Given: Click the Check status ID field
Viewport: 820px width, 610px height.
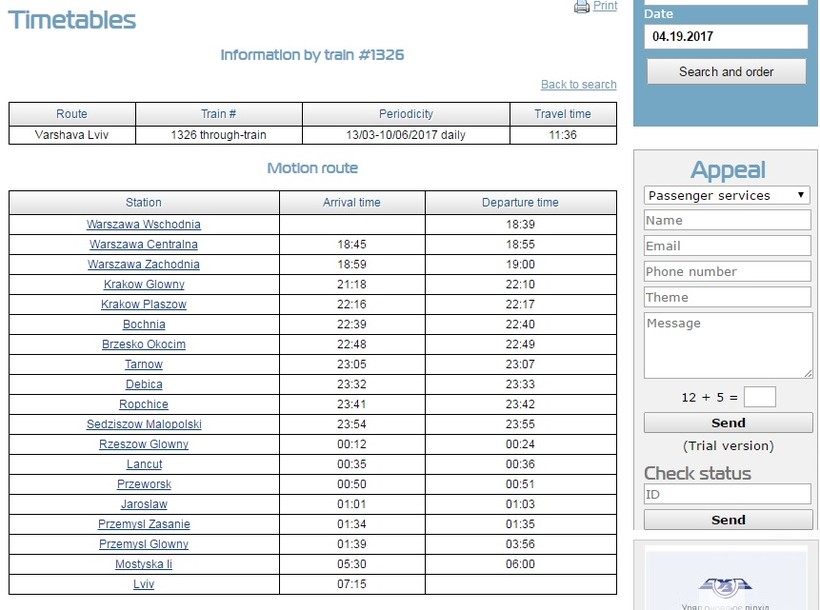Looking at the screenshot, I should tap(727, 494).
